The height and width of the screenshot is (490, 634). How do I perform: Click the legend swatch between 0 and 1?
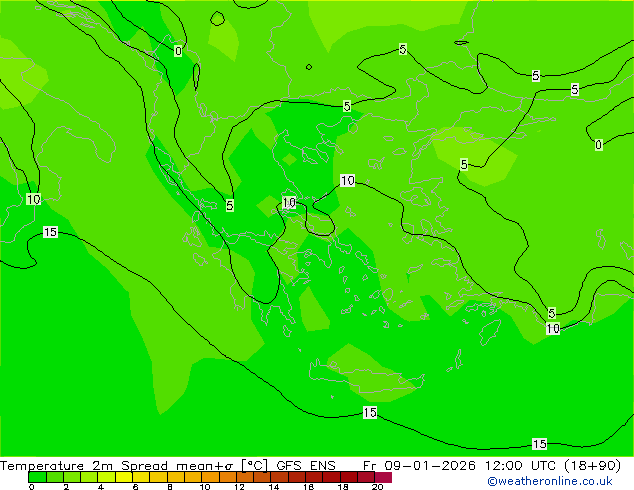[x=37, y=477]
